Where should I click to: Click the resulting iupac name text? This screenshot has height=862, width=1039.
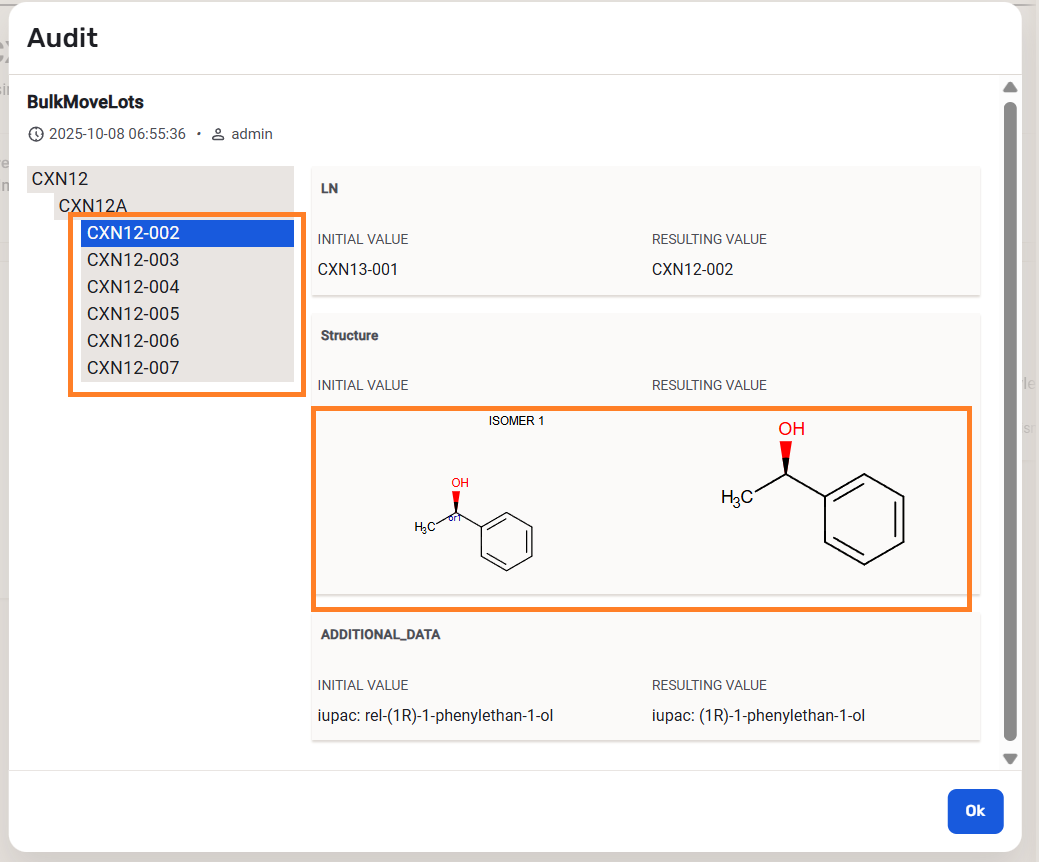pos(758,715)
